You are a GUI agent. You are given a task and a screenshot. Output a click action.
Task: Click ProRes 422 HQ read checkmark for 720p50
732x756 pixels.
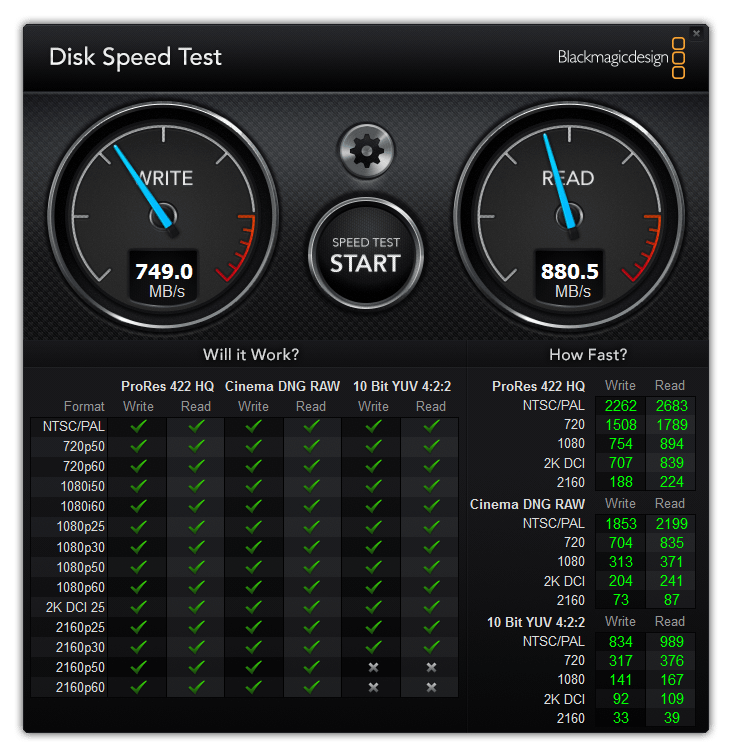pyautogui.click(x=196, y=446)
